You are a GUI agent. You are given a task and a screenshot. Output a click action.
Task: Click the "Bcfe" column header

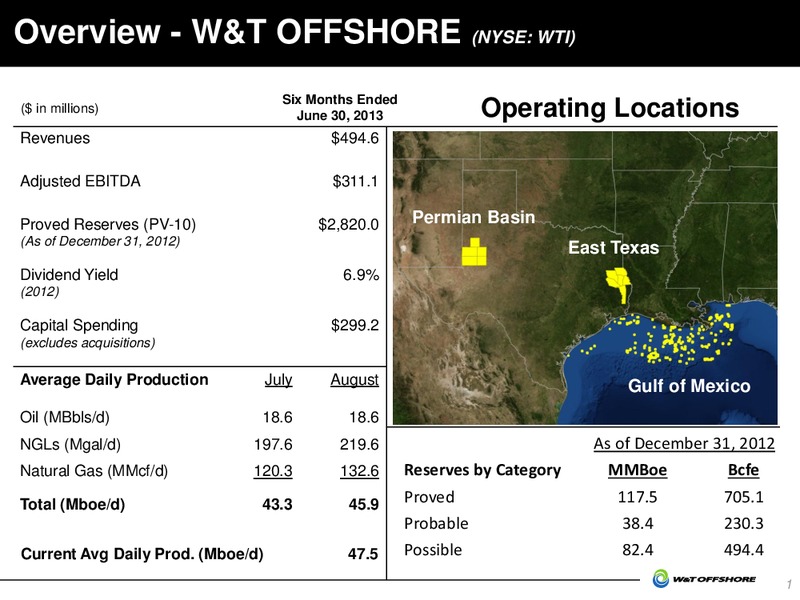[x=743, y=470]
